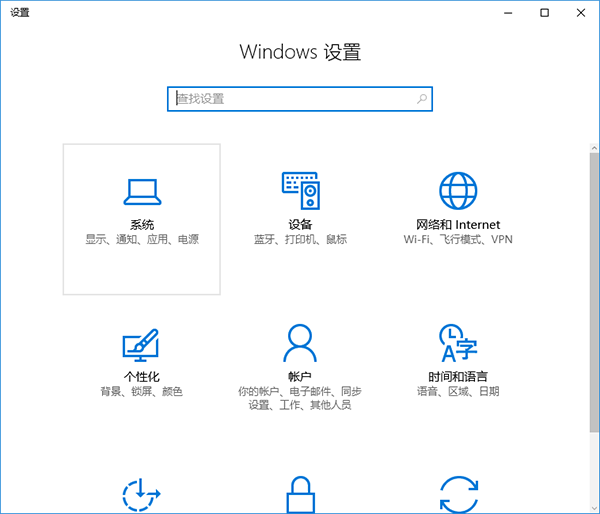Click 显示、通知、应用、电源 description
The width and height of the screenshot is (600, 514).
pyautogui.click(x=142, y=239)
